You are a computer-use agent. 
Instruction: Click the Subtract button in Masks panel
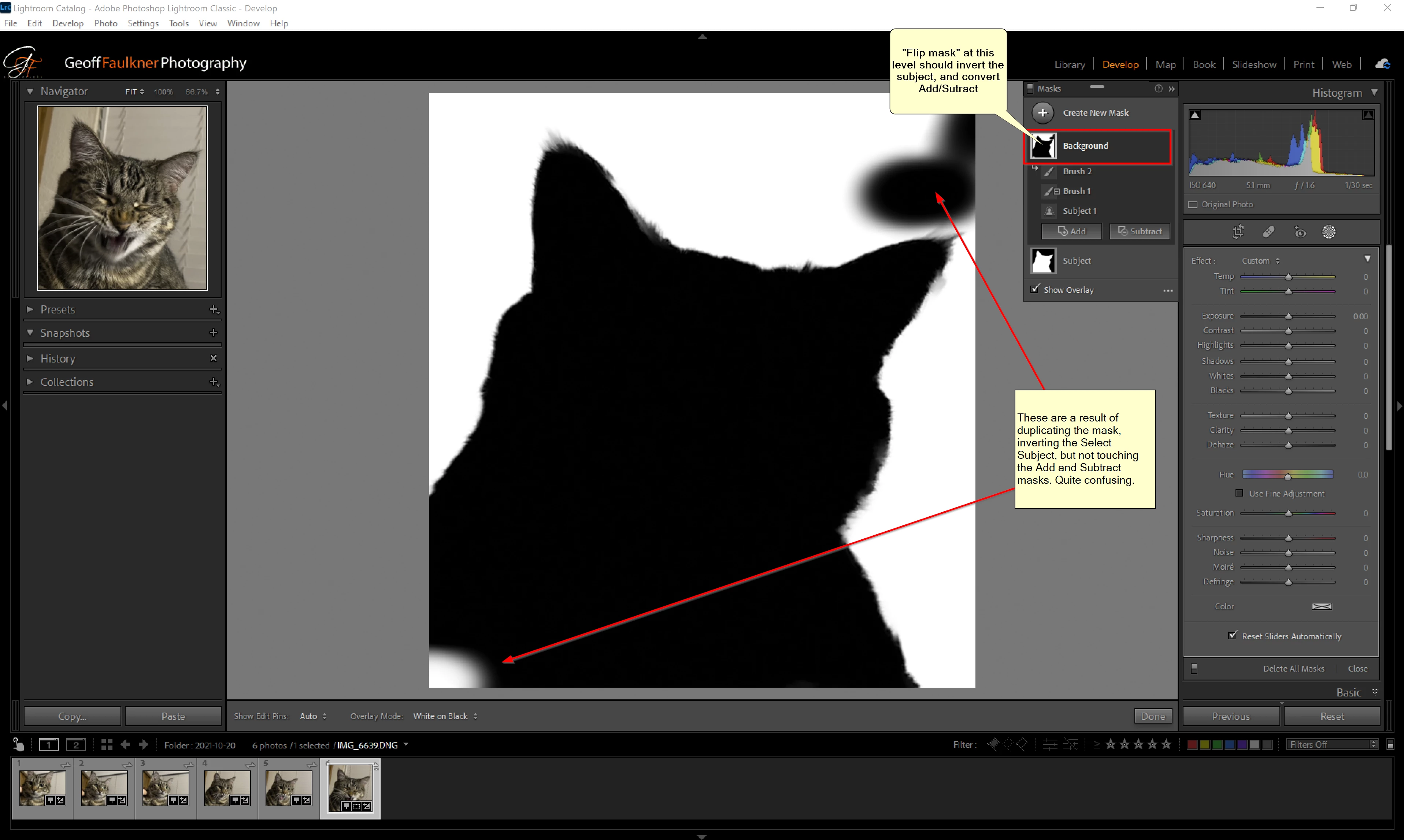click(x=1139, y=231)
